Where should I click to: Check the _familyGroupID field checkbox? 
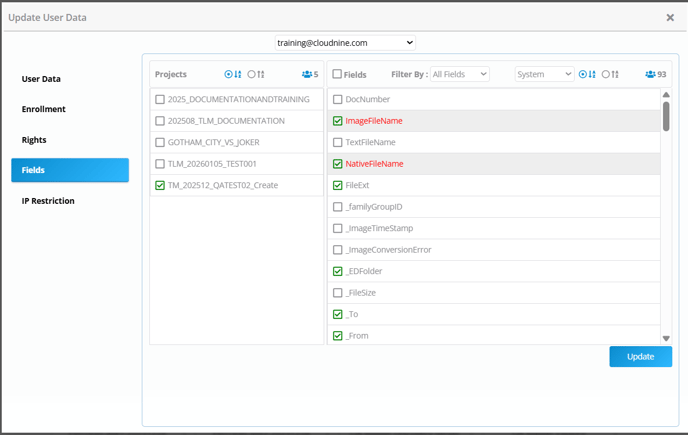click(x=337, y=207)
